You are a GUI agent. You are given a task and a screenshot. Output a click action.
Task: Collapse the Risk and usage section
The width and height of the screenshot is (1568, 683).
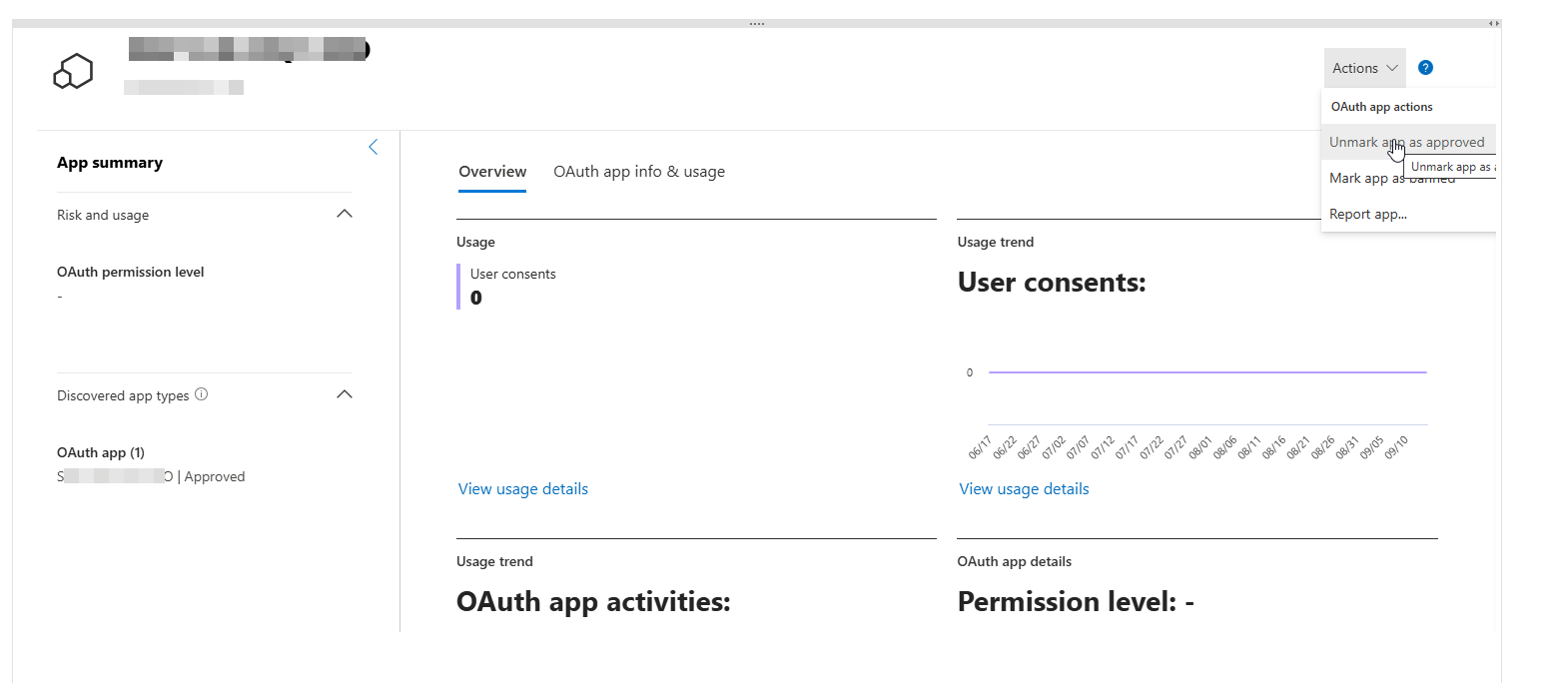click(x=345, y=214)
